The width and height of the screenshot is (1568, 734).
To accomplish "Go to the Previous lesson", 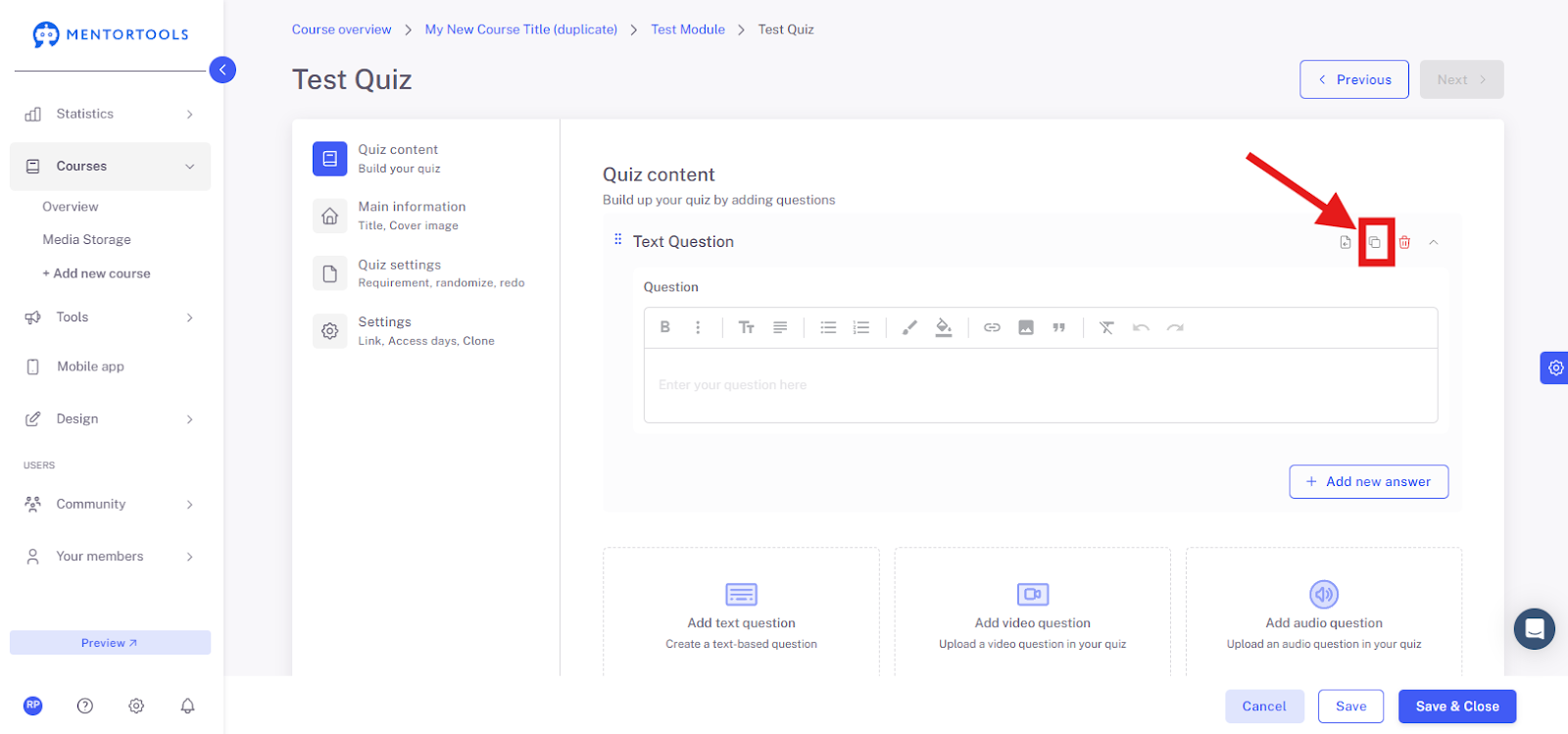I will pos(1354,79).
